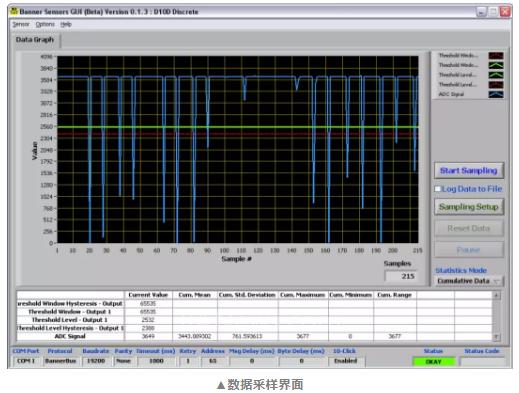This screenshot has height=393, width=519.
Task: Click the second Threshold Window green legend icon
Action: pos(496,65)
